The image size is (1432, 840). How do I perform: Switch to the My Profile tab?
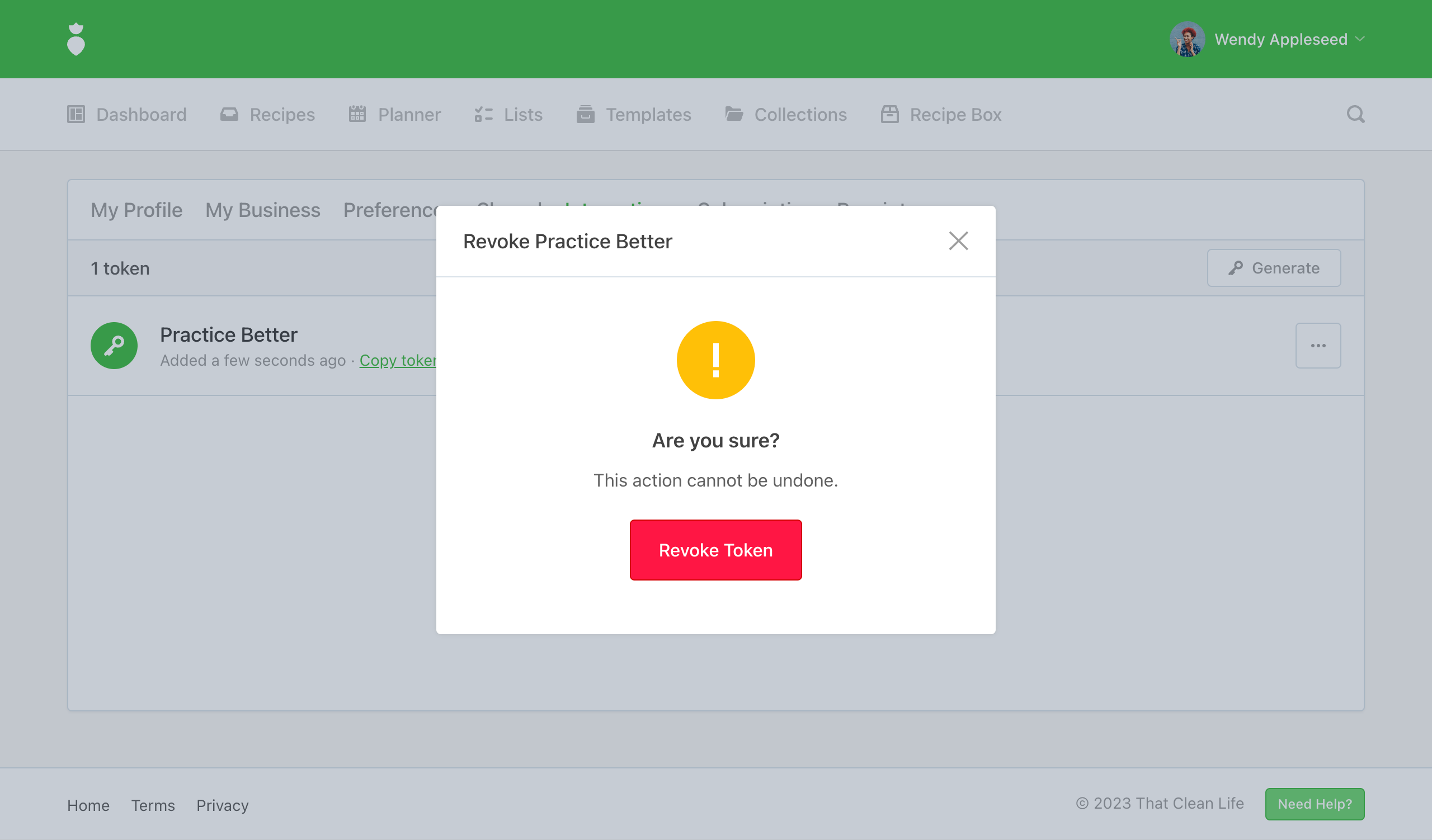click(136, 210)
